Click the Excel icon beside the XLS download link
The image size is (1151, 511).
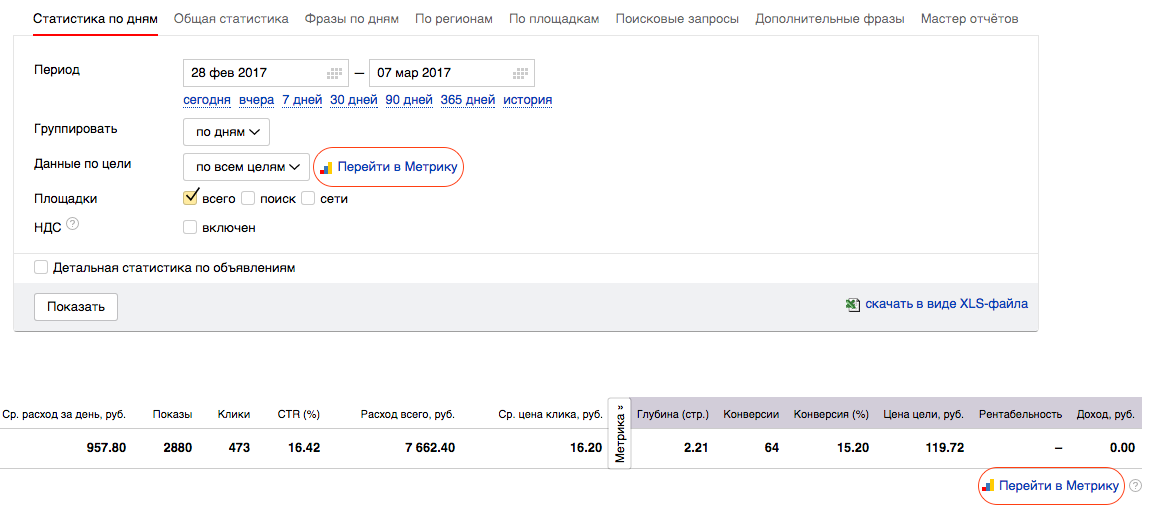point(853,305)
